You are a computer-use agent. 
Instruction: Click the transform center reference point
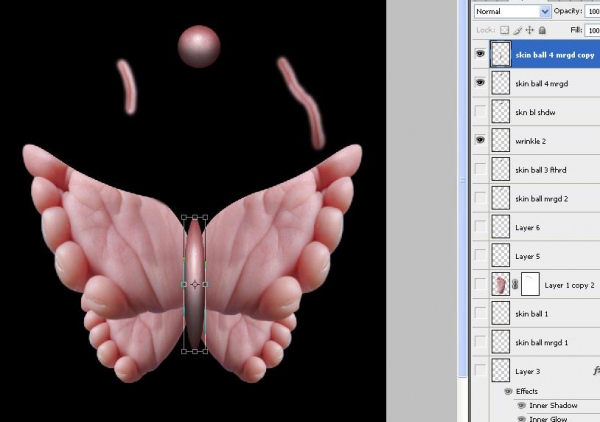click(x=195, y=284)
